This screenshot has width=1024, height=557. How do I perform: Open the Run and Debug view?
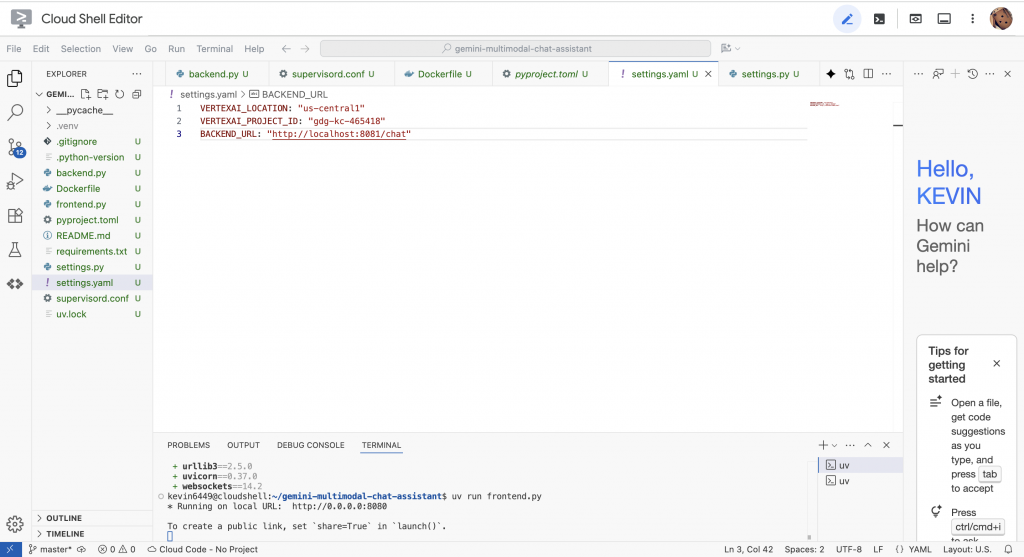point(15,182)
